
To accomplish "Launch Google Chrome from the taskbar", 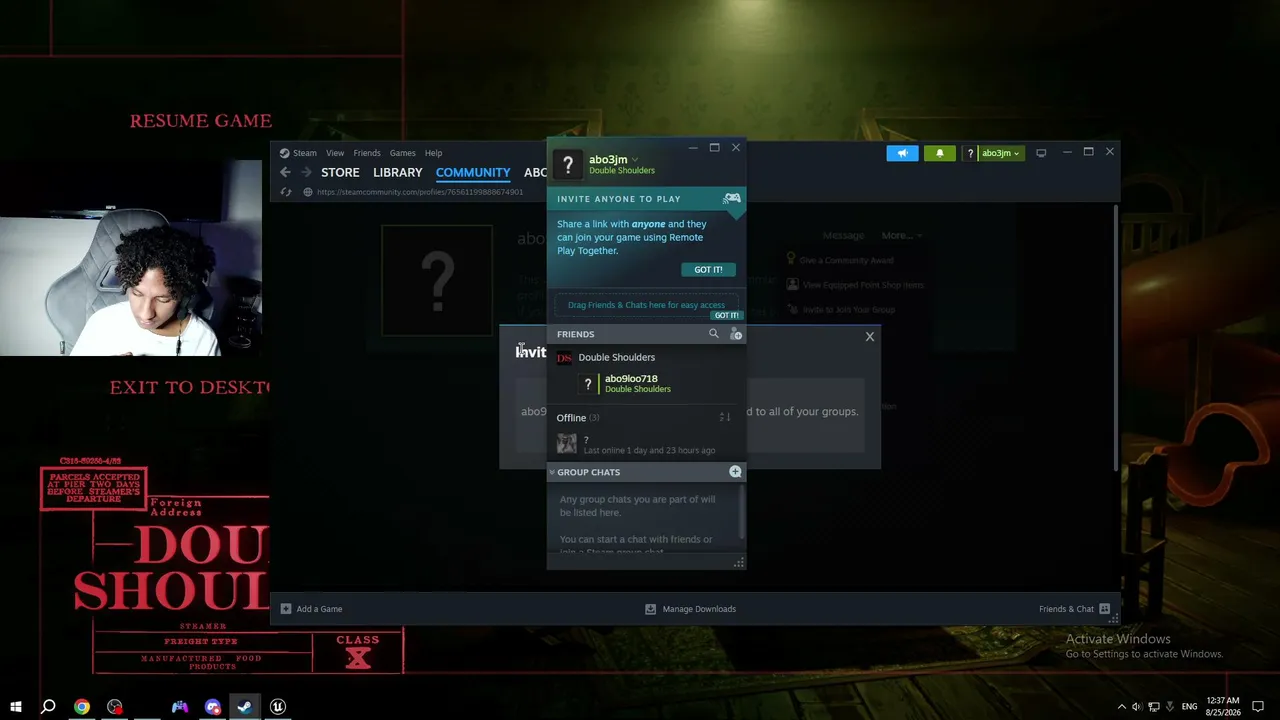I will pos(82,707).
